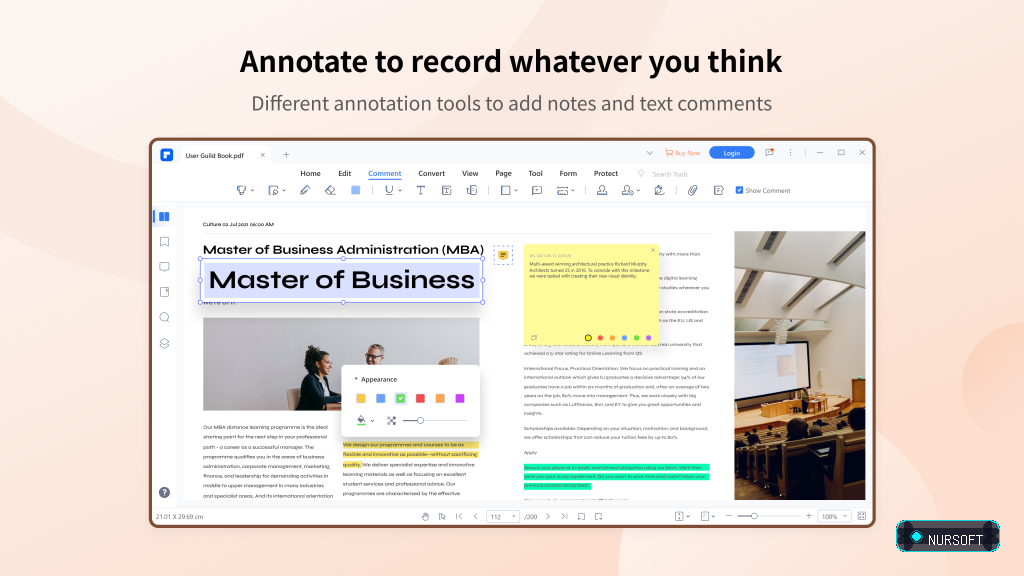Open the View menu tab
This screenshot has width=1024, height=576.
pos(470,173)
